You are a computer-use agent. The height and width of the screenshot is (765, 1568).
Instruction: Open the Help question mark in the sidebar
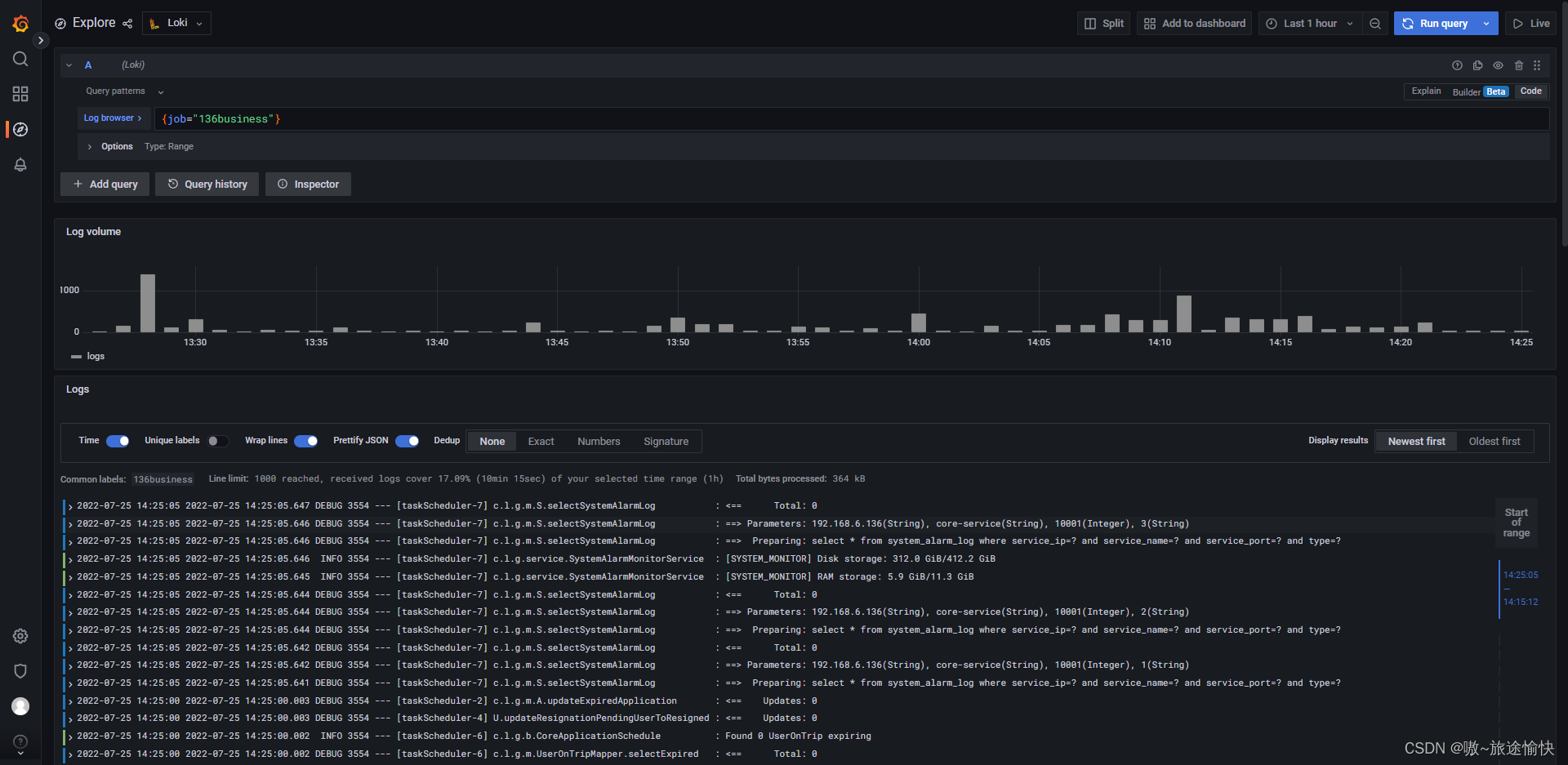[20, 742]
